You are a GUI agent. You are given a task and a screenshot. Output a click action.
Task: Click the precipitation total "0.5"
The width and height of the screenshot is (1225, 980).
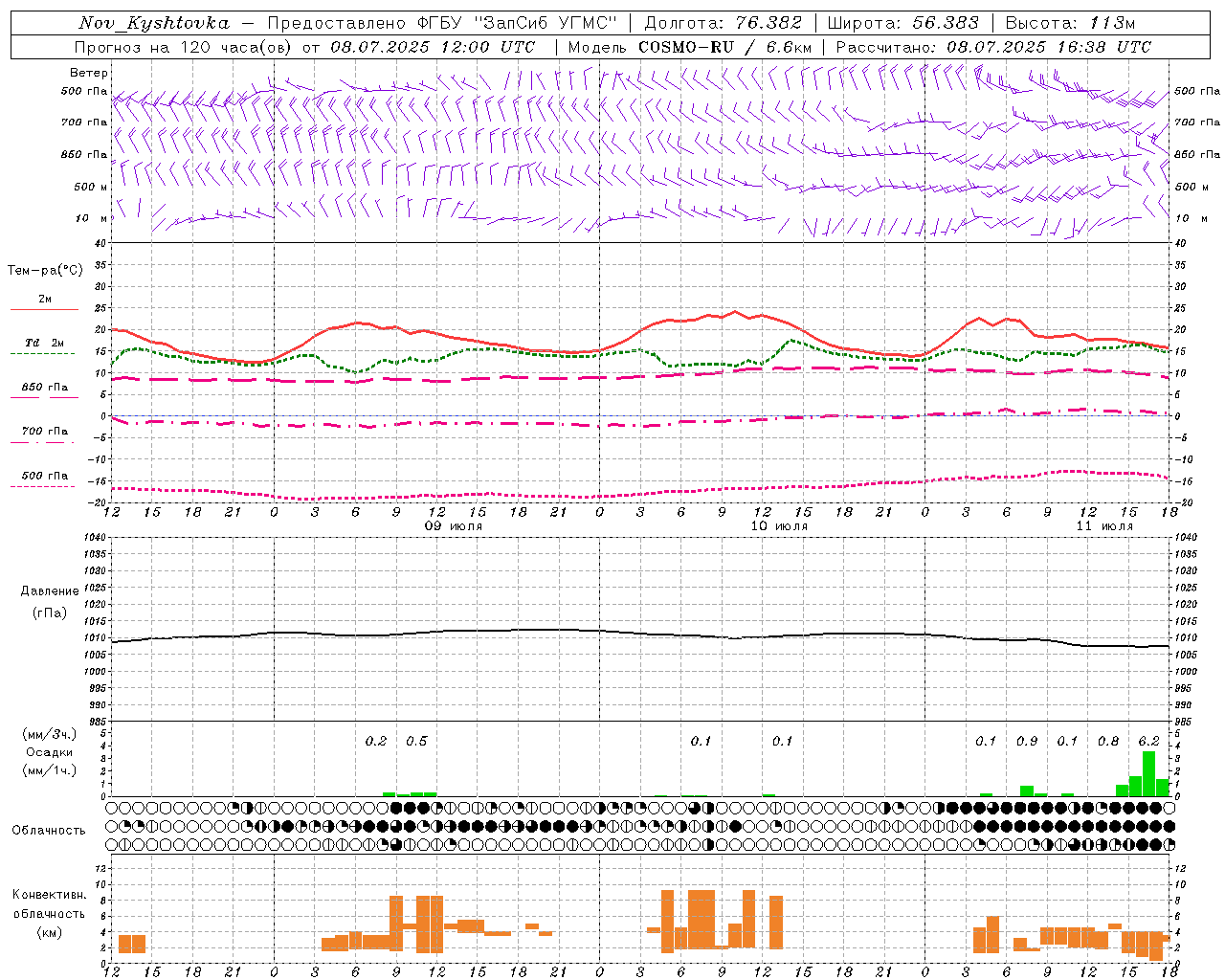(x=416, y=741)
